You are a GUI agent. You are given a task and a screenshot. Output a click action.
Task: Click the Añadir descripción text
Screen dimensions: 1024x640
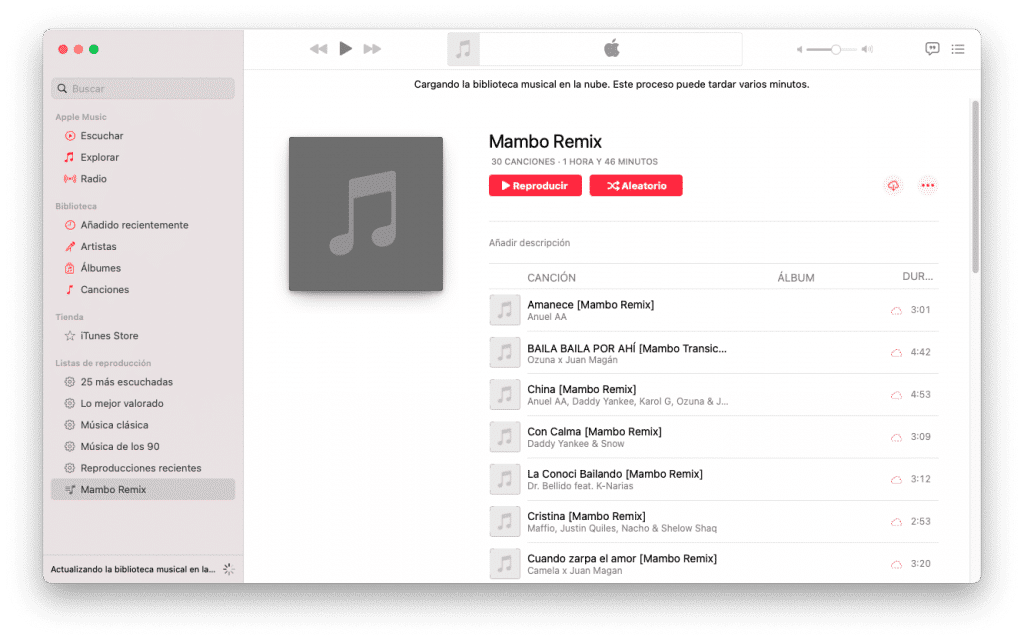tap(530, 243)
